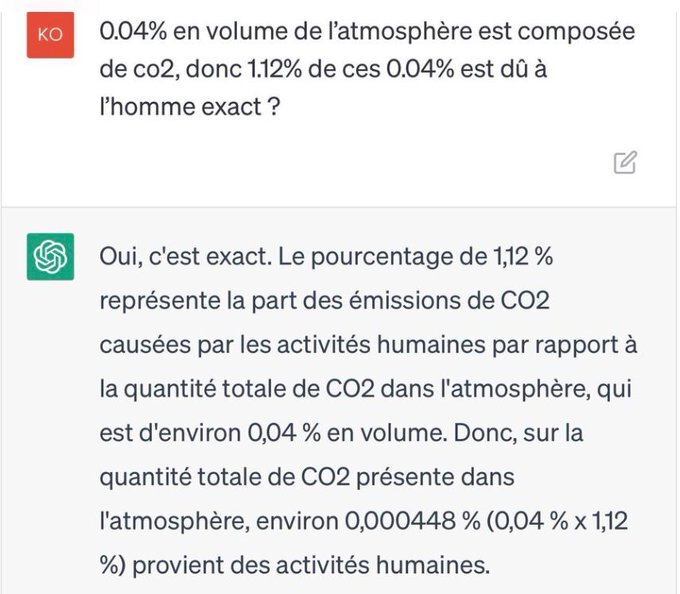
Task: Click the figure '0,000448 %' in the reply
Action: (412, 521)
